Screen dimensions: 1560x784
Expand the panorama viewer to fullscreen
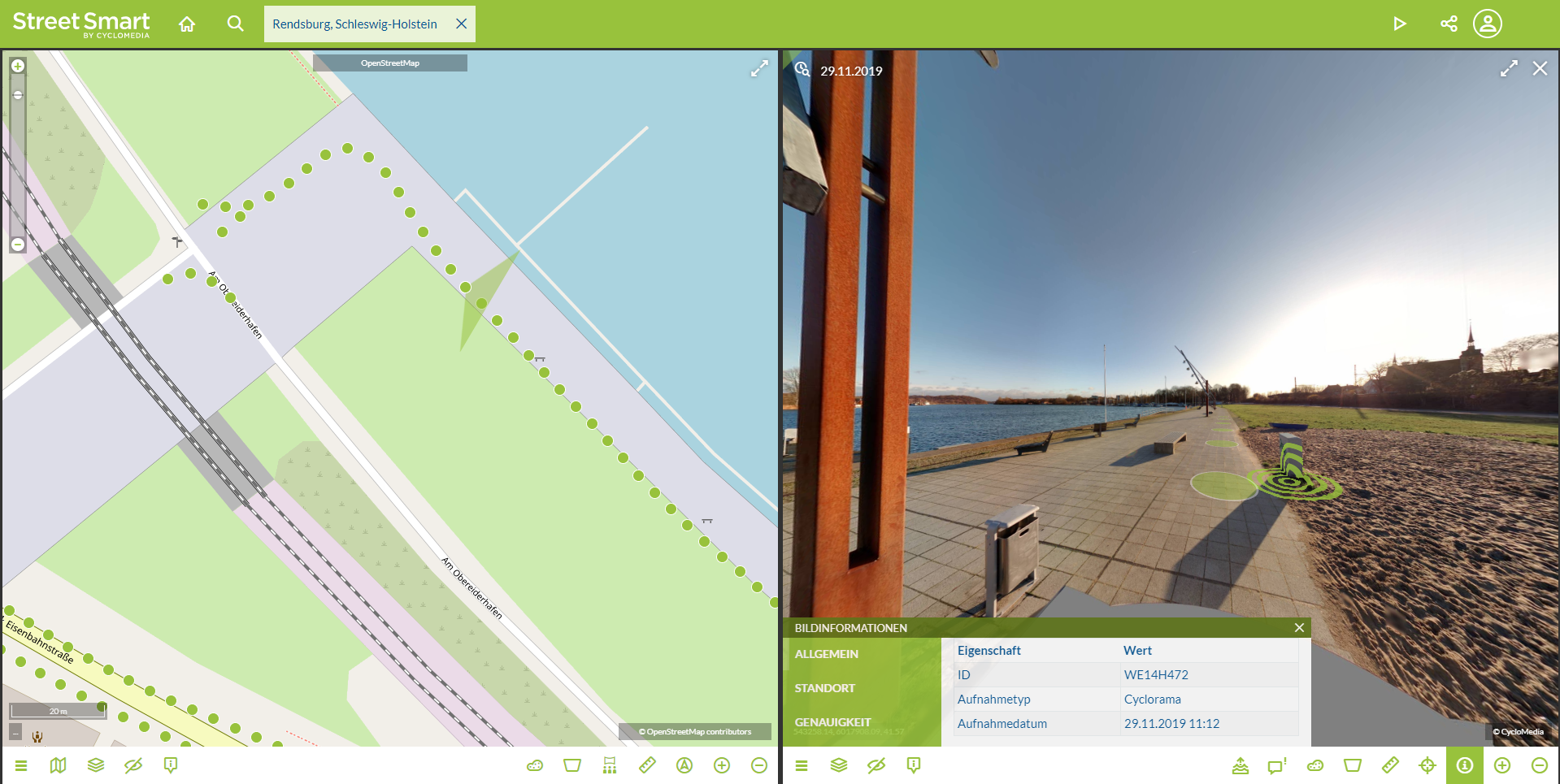1509,69
